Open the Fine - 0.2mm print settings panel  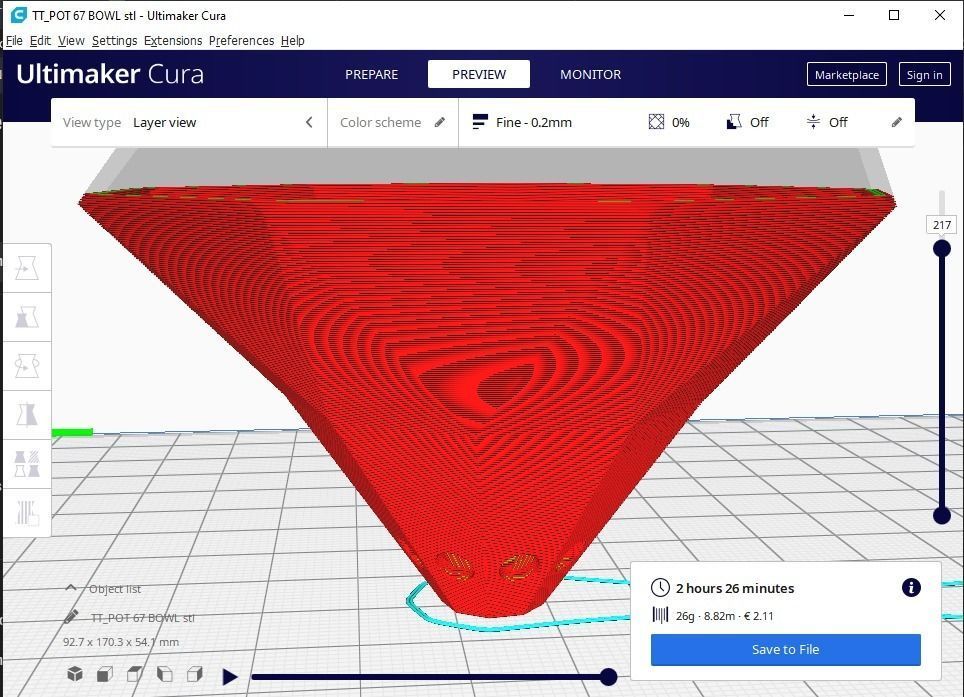click(687, 122)
